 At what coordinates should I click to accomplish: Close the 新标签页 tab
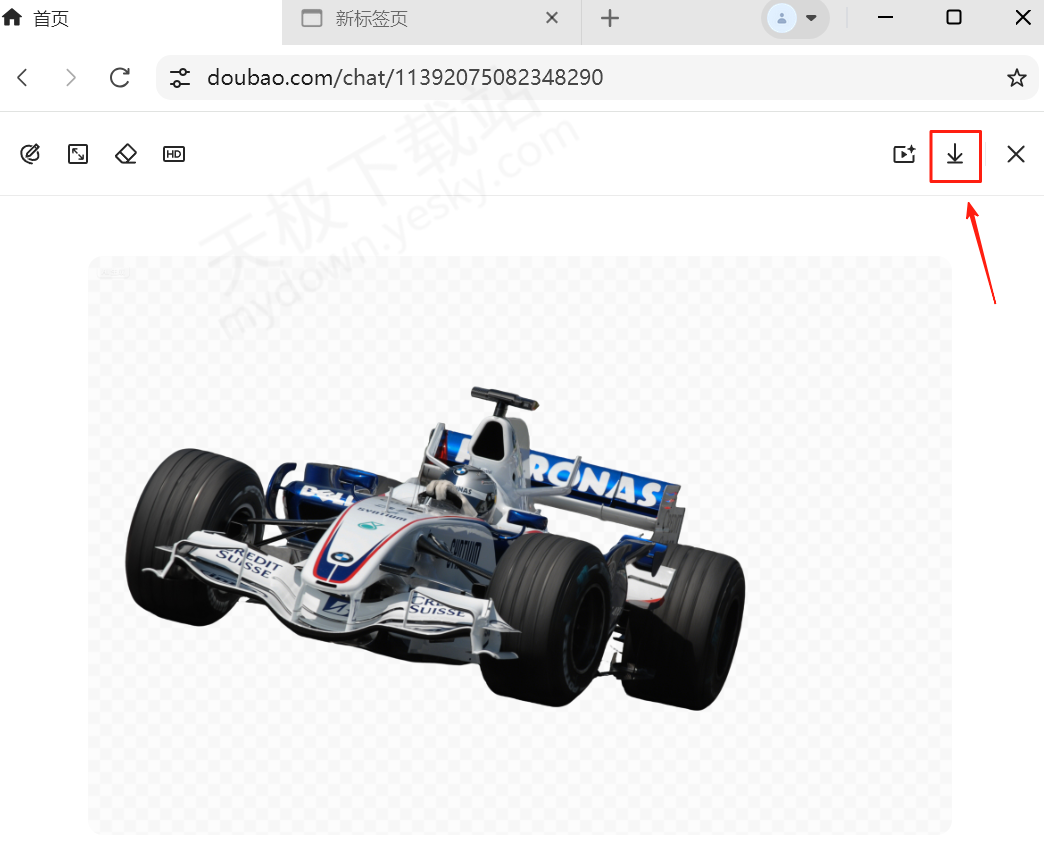pyautogui.click(x=552, y=18)
